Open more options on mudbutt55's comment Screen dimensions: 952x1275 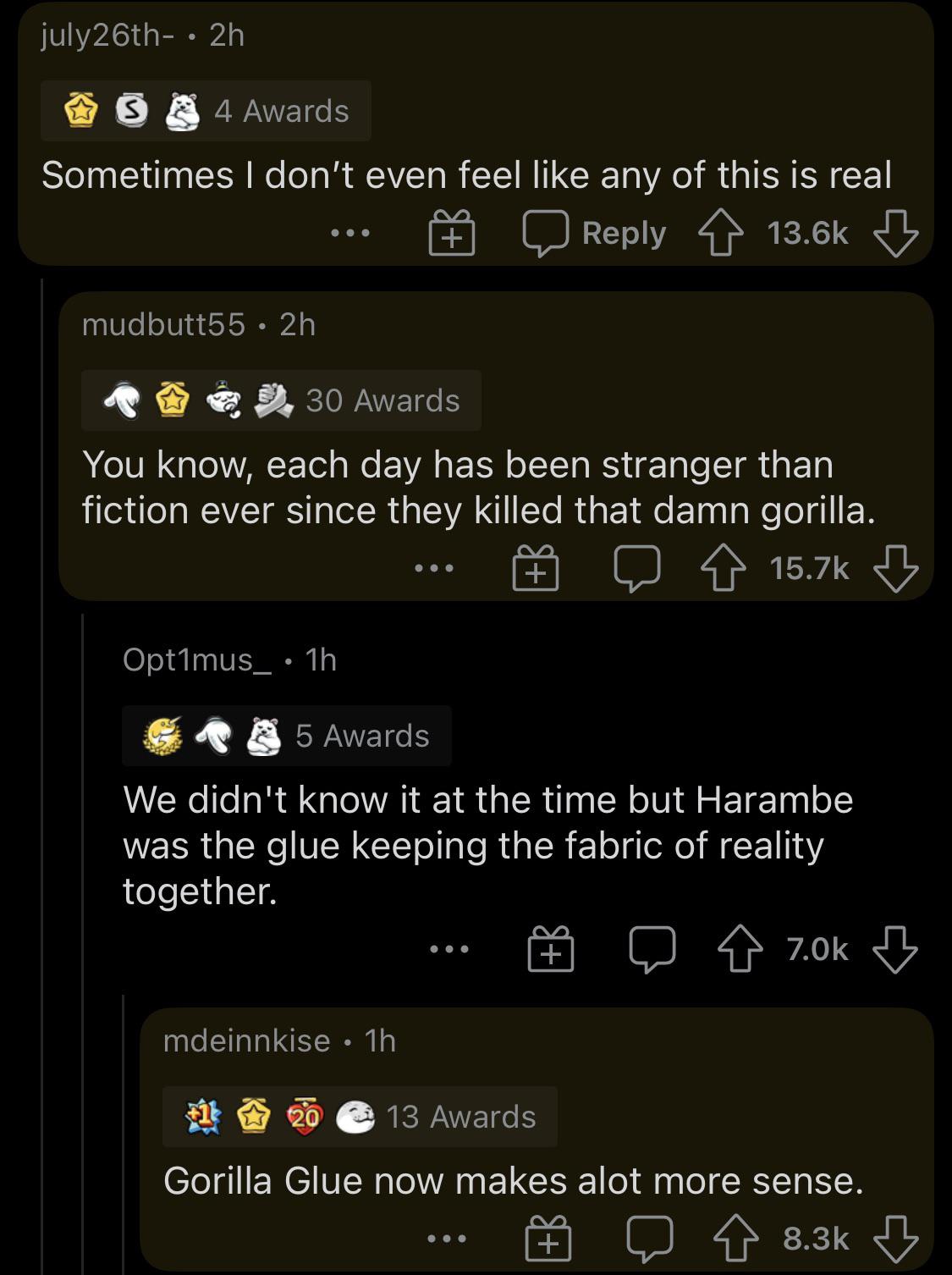tap(435, 568)
